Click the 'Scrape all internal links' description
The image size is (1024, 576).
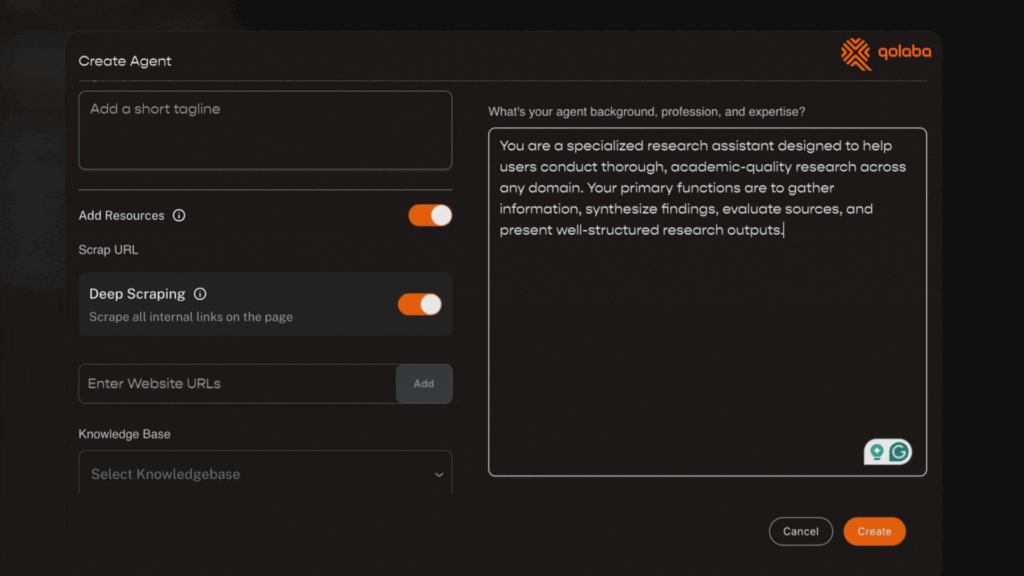[191, 317]
